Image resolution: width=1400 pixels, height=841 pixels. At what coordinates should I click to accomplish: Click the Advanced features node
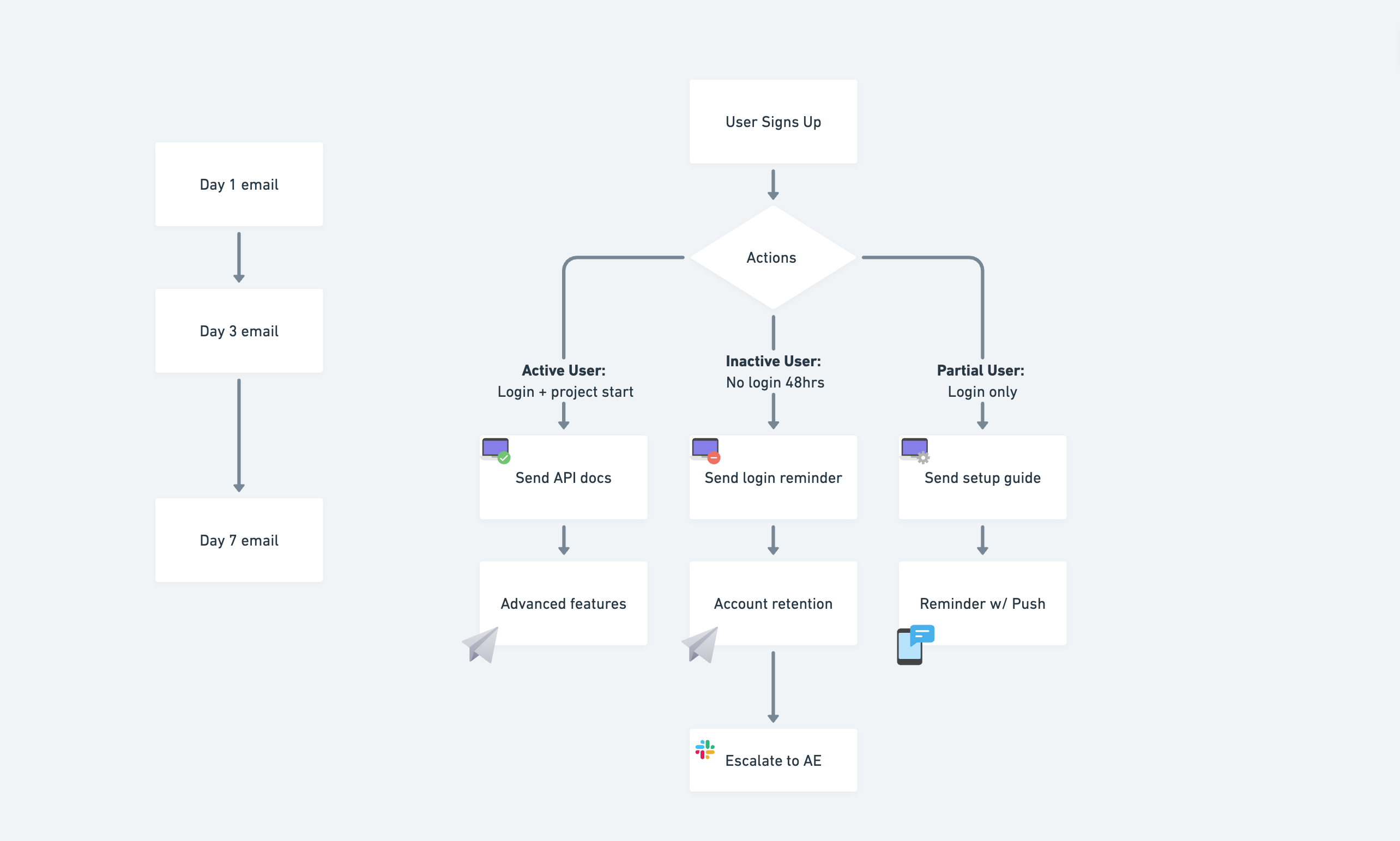point(563,603)
